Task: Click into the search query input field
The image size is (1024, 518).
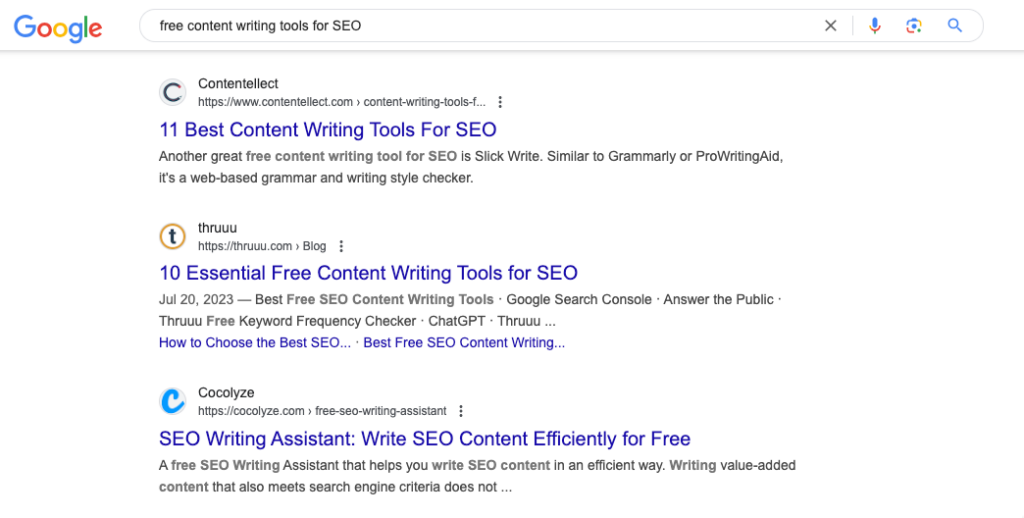Action: [x=483, y=25]
